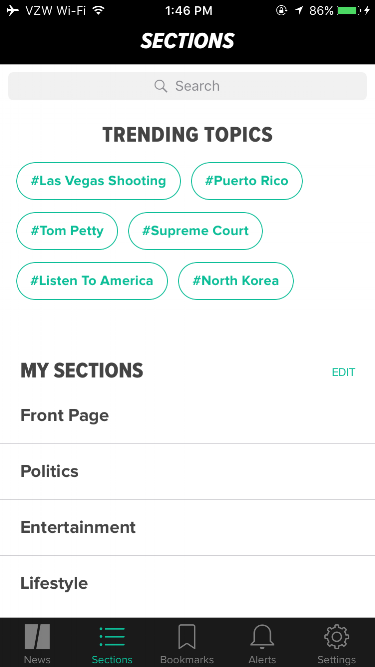Open the Bookmarks ribbon icon
Screen dimensions: 375x667
(x=187, y=636)
